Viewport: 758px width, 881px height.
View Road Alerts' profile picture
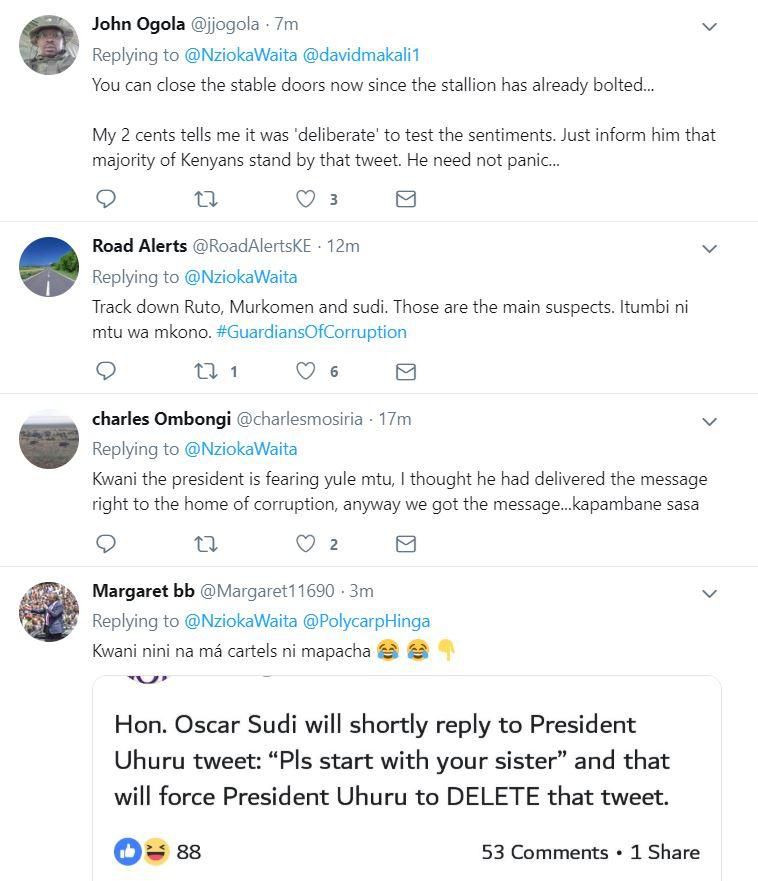coord(49,267)
